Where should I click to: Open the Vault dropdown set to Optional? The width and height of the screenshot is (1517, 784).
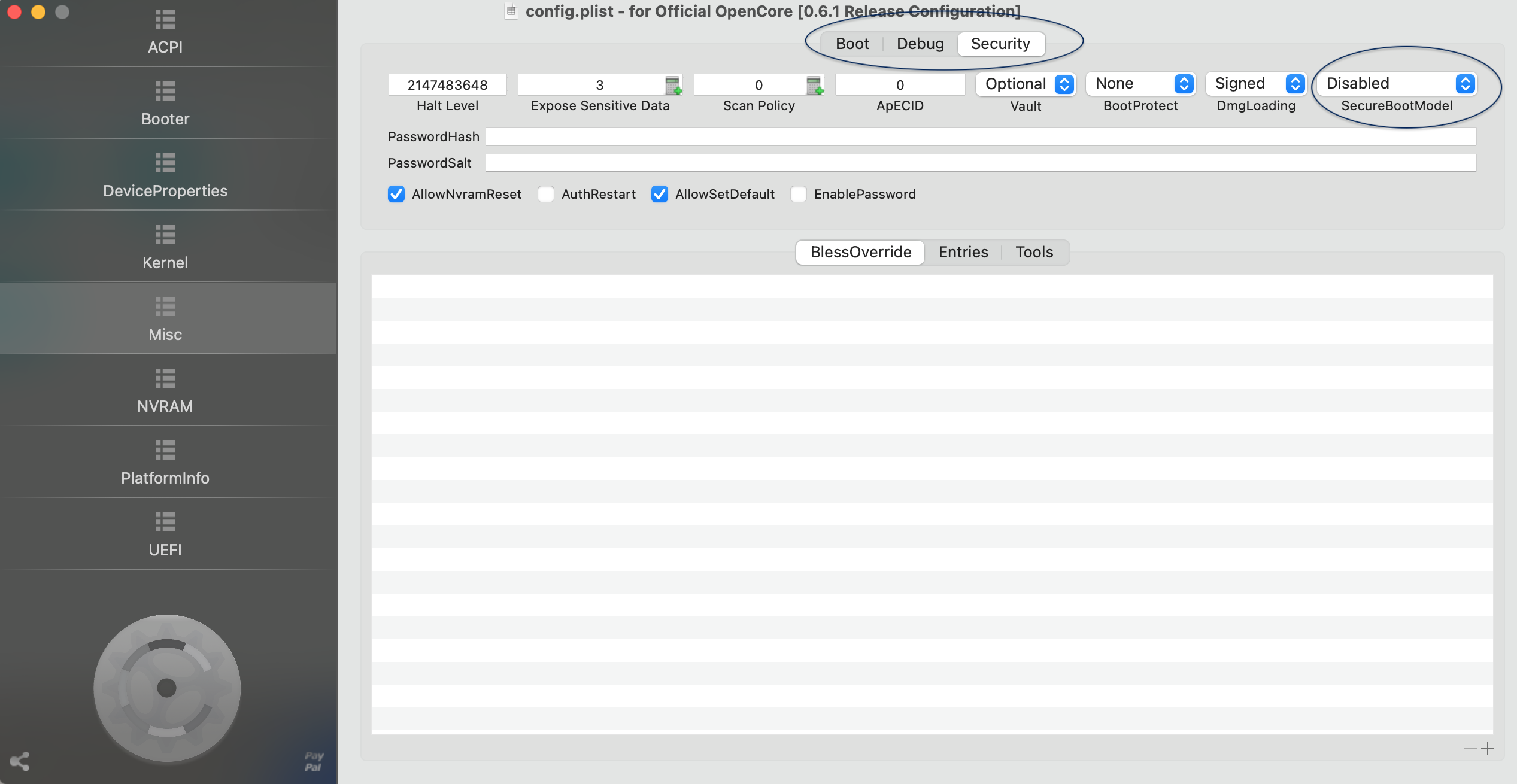pos(1027,84)
